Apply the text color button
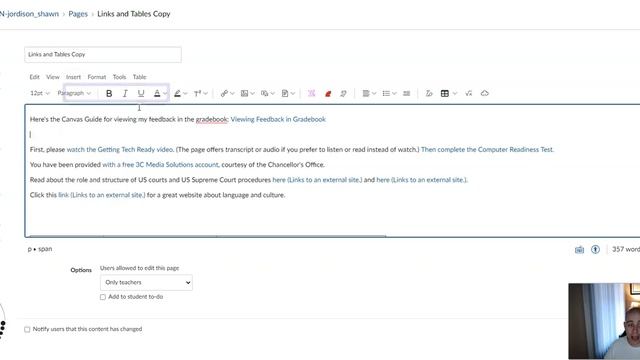Image resolution: width=640 pixels, height=360 pixels. point(157,93)
